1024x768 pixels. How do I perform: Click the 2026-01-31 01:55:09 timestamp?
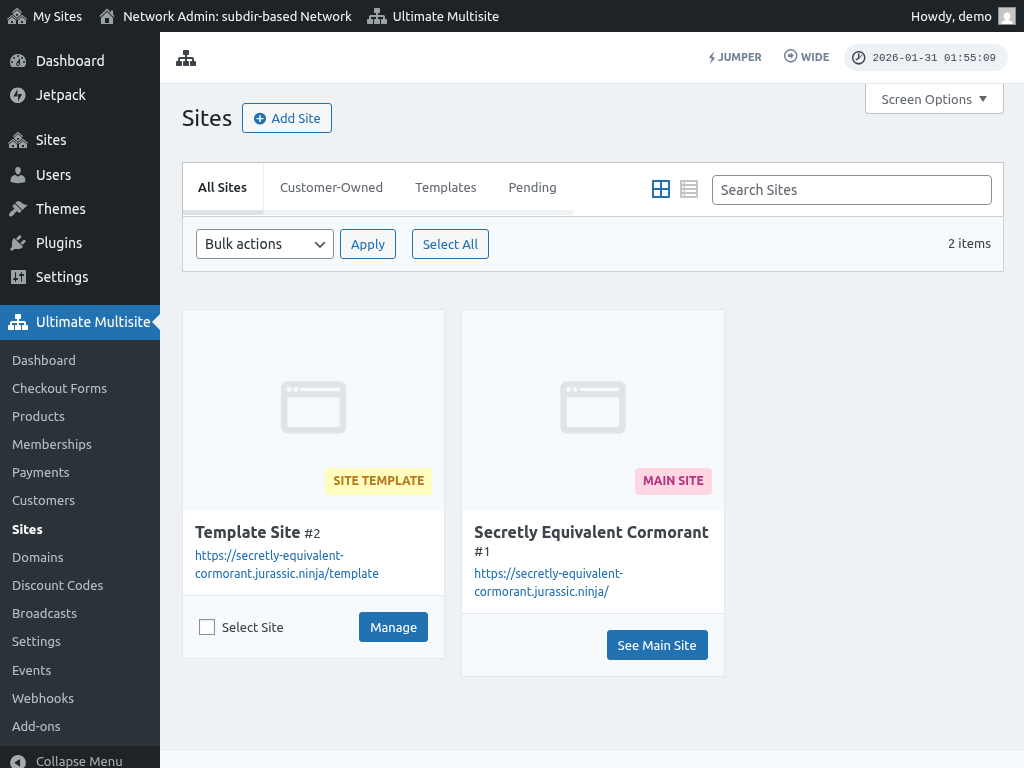click(934, 57)
